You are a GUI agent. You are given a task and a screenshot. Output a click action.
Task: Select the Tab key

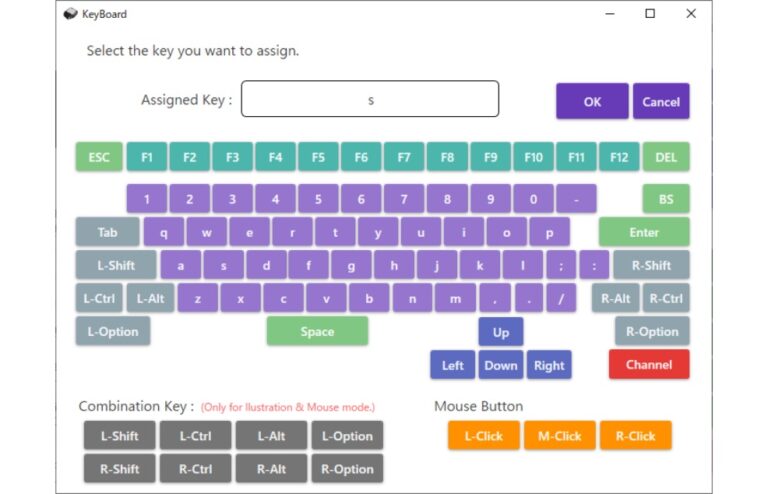(106, 232)
